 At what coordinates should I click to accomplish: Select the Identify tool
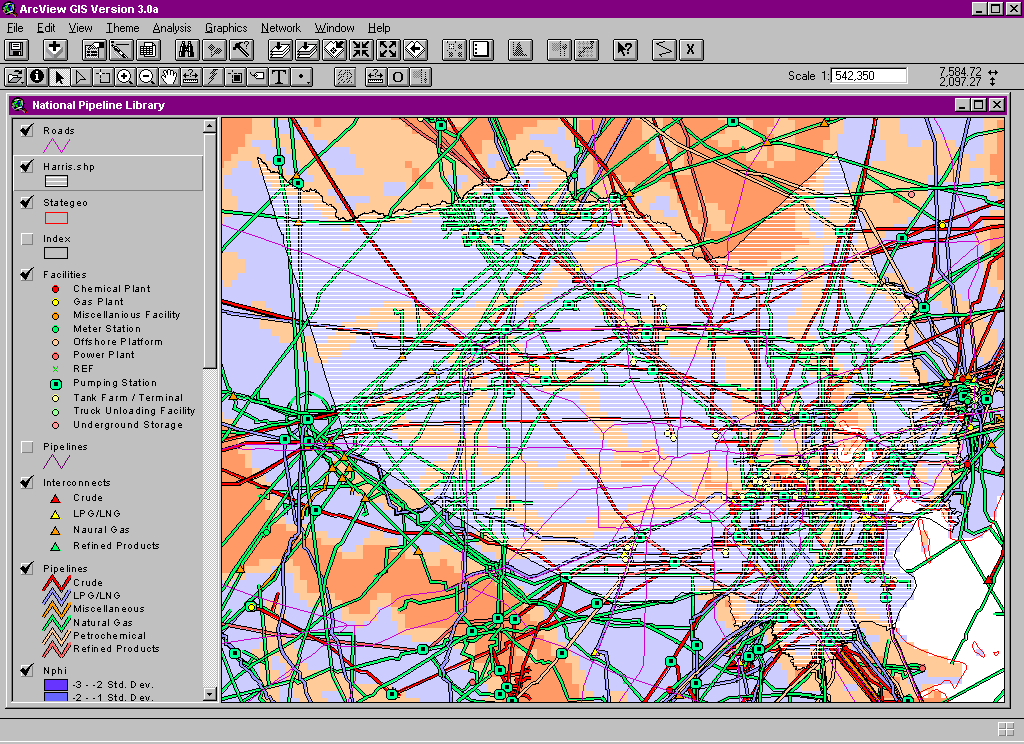[37, 77]
